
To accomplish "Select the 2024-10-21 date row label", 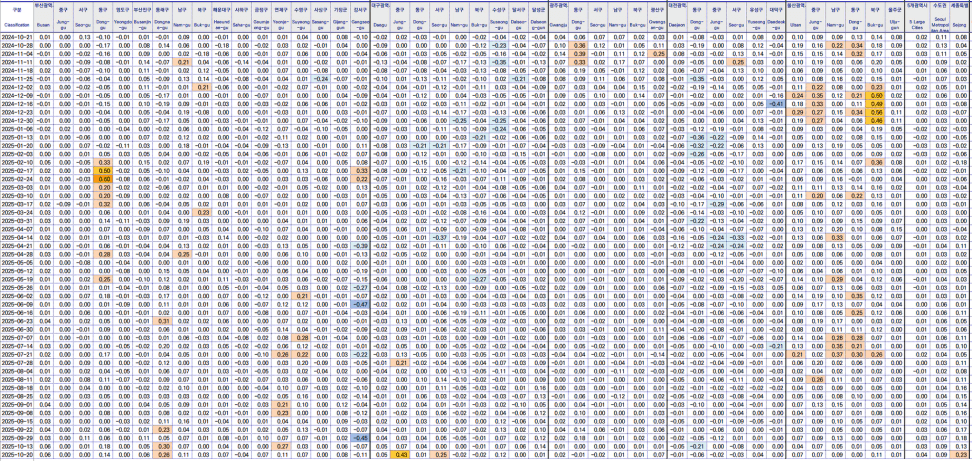I will click(17, 37).
